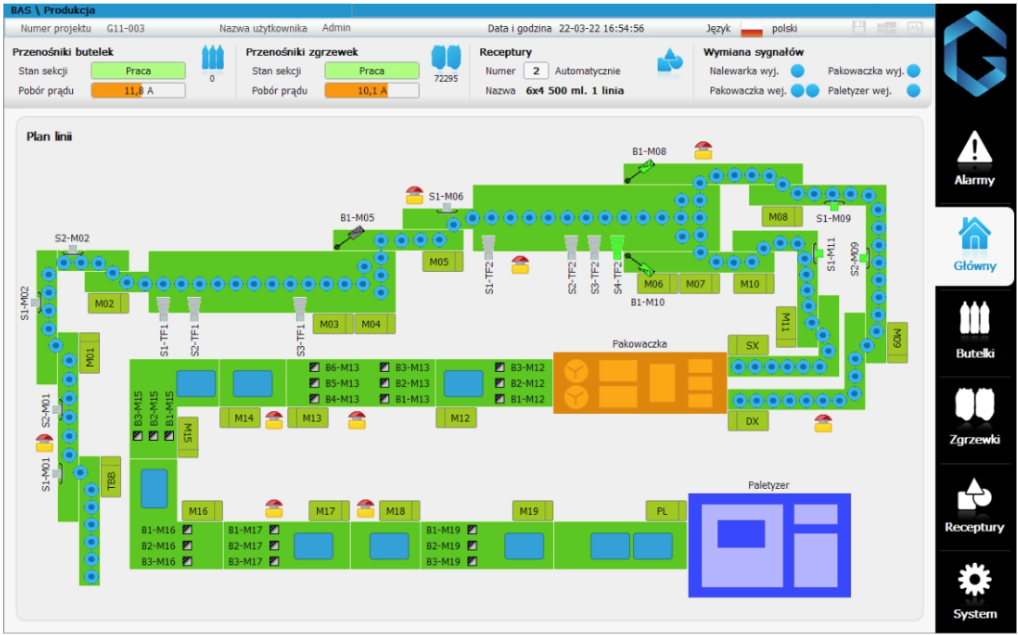Screen dimensions: 1018x635
Task: Select motor M01 on the line plan
Action: (x=90, y=353)
